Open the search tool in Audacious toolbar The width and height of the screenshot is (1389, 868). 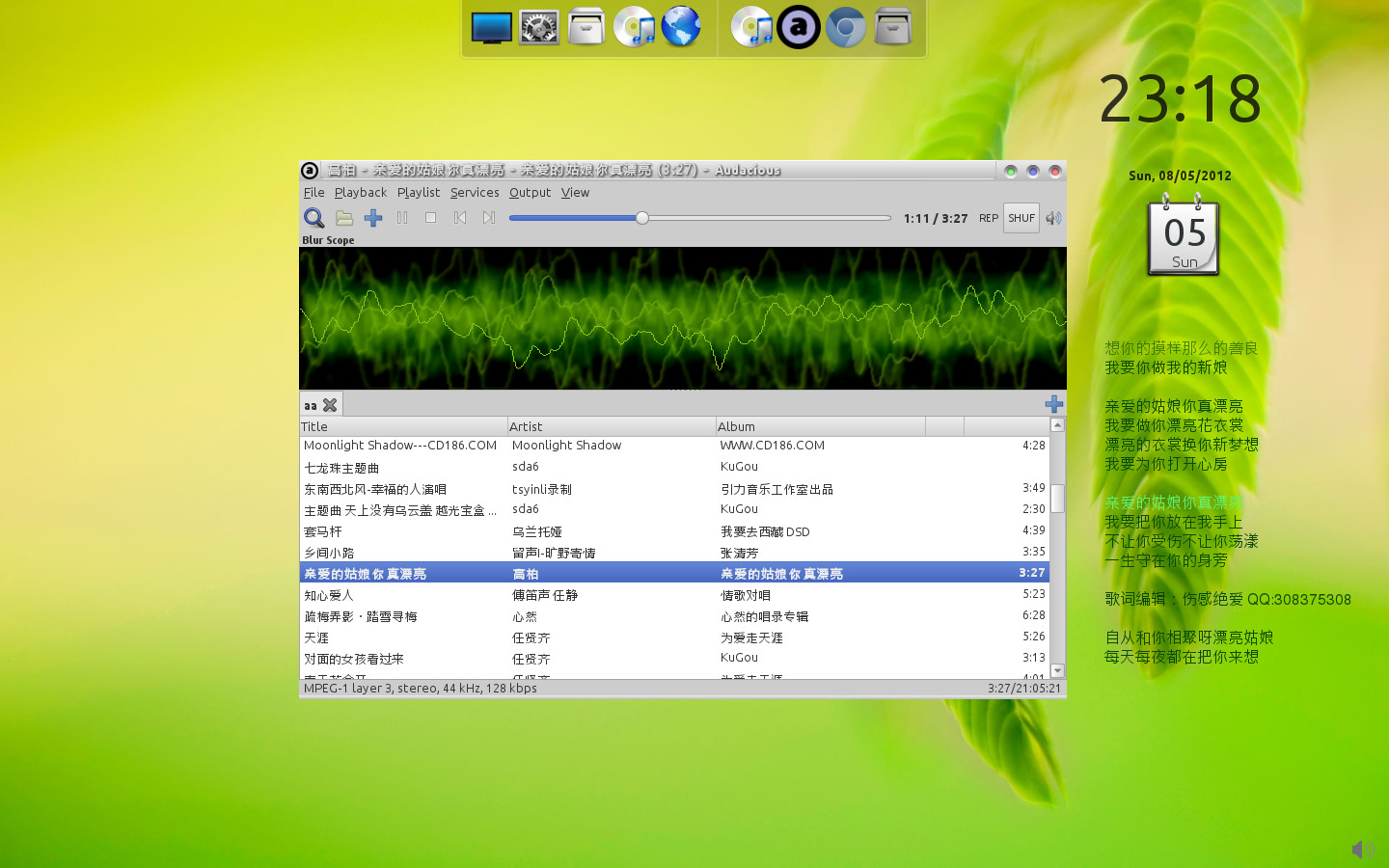coord(313,218)
